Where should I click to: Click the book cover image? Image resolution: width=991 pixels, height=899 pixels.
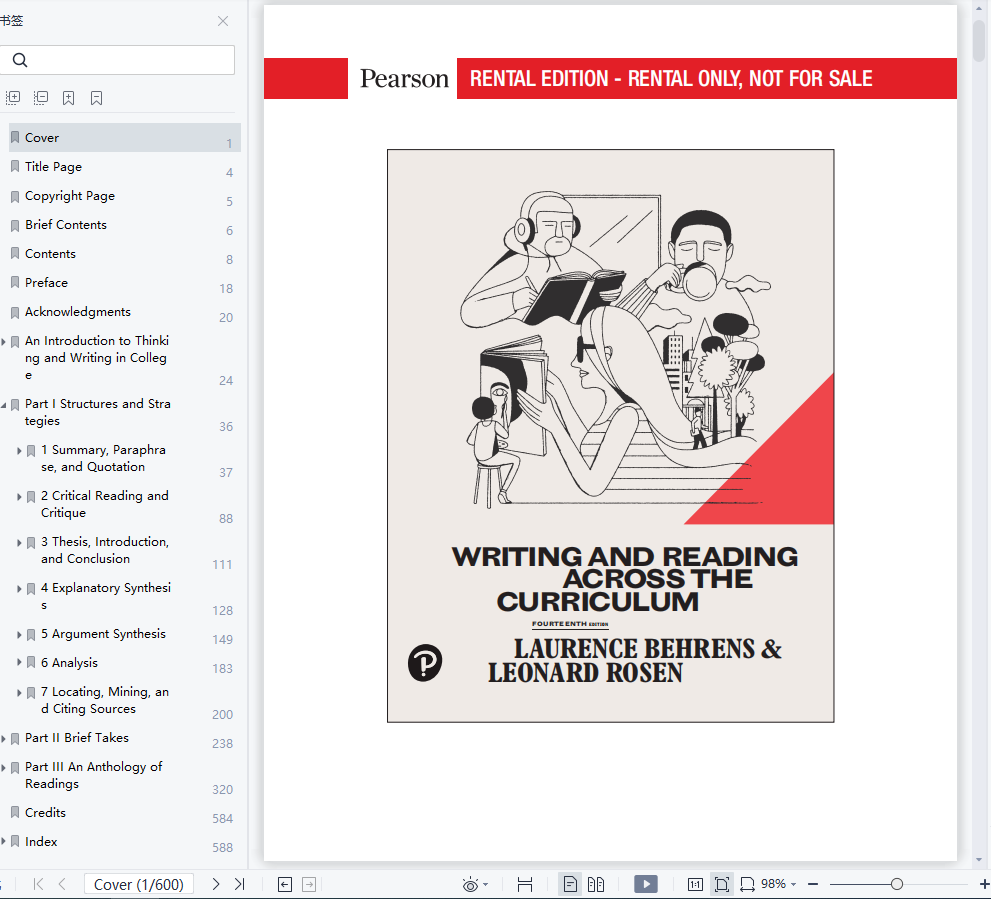(x=611, y=436)
